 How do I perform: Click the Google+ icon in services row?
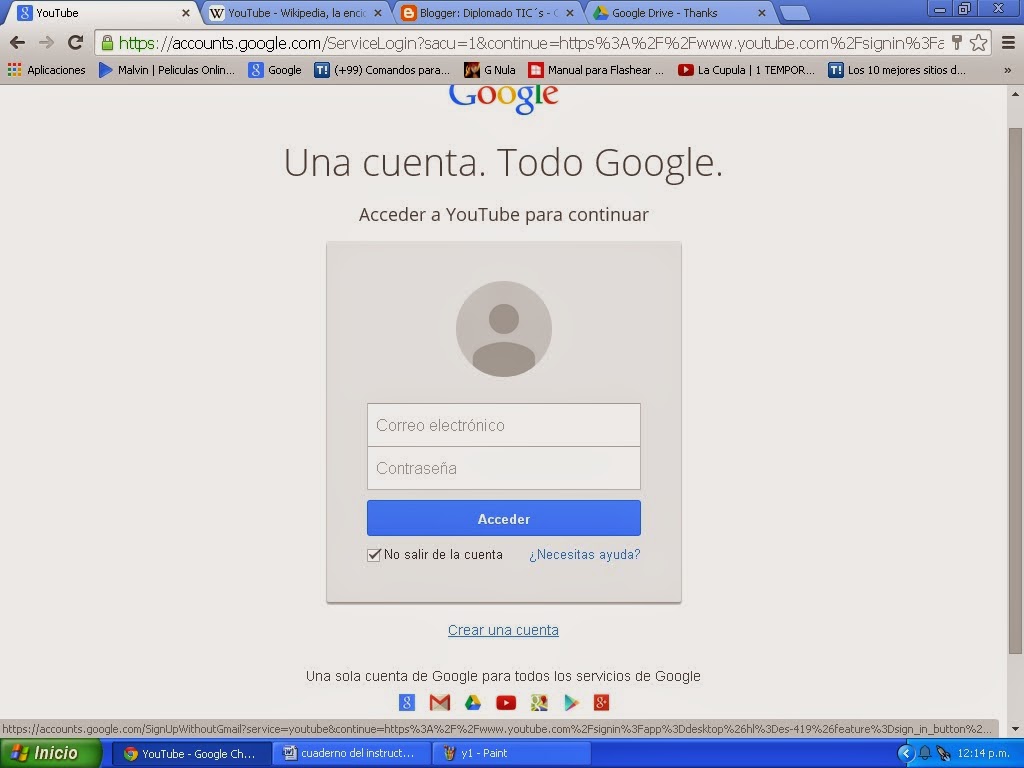click(x=601, y=703)
